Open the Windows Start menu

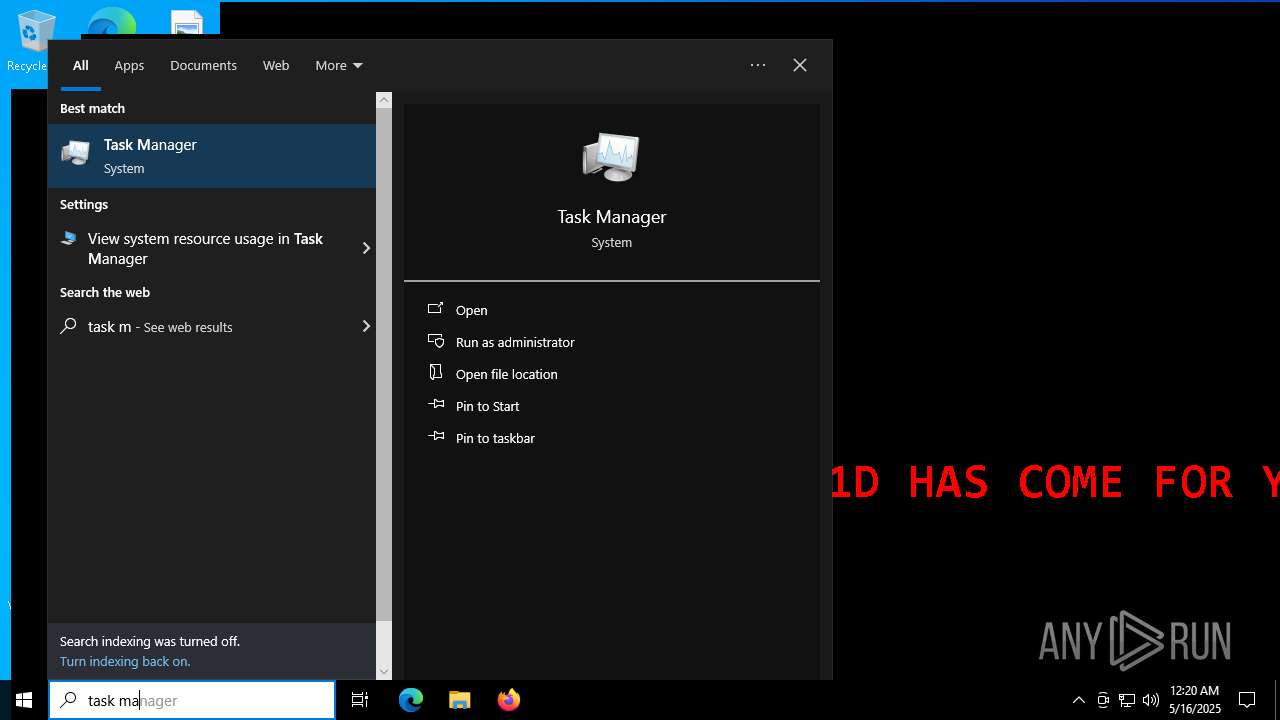tap(24, 700)
